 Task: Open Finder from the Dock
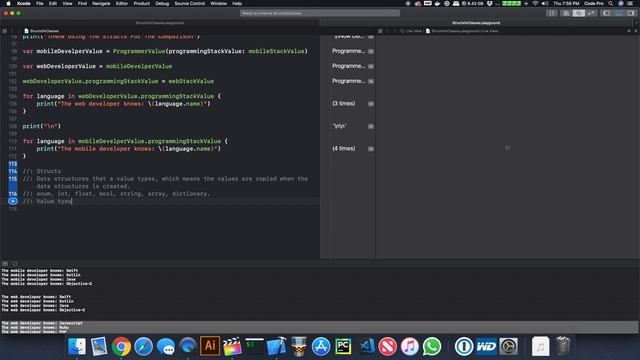(77, 347)
